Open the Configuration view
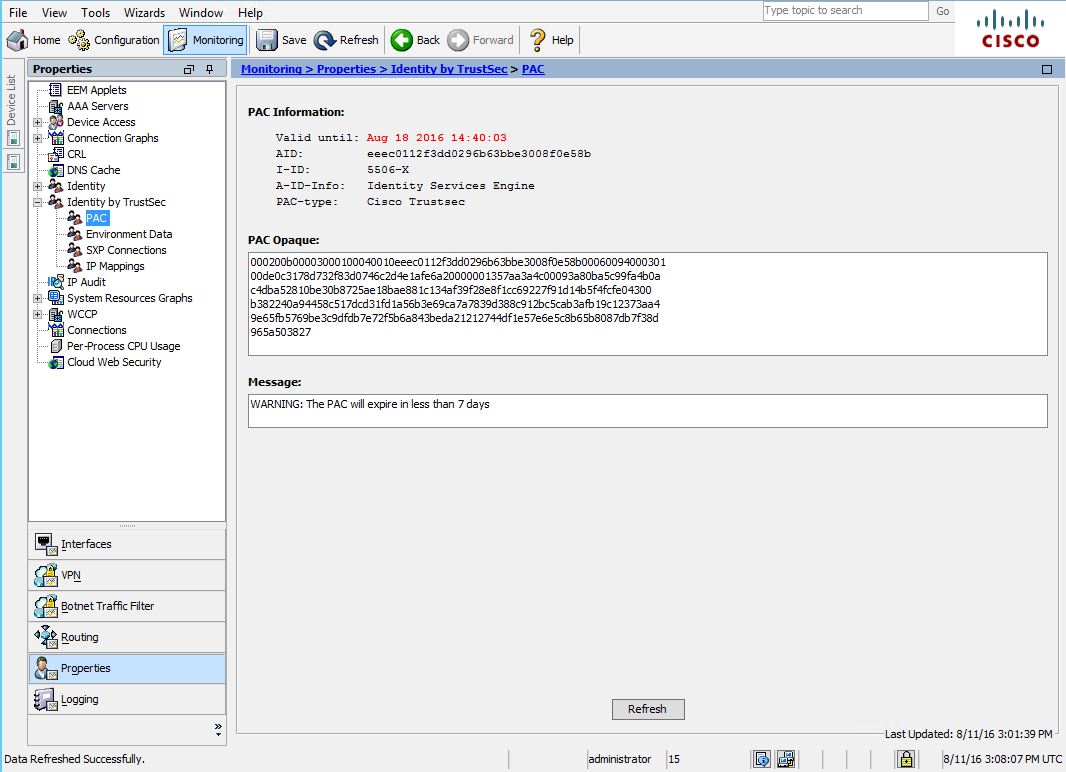The width and height of the screenshot is (1066, 772). [x=114, y=40]
